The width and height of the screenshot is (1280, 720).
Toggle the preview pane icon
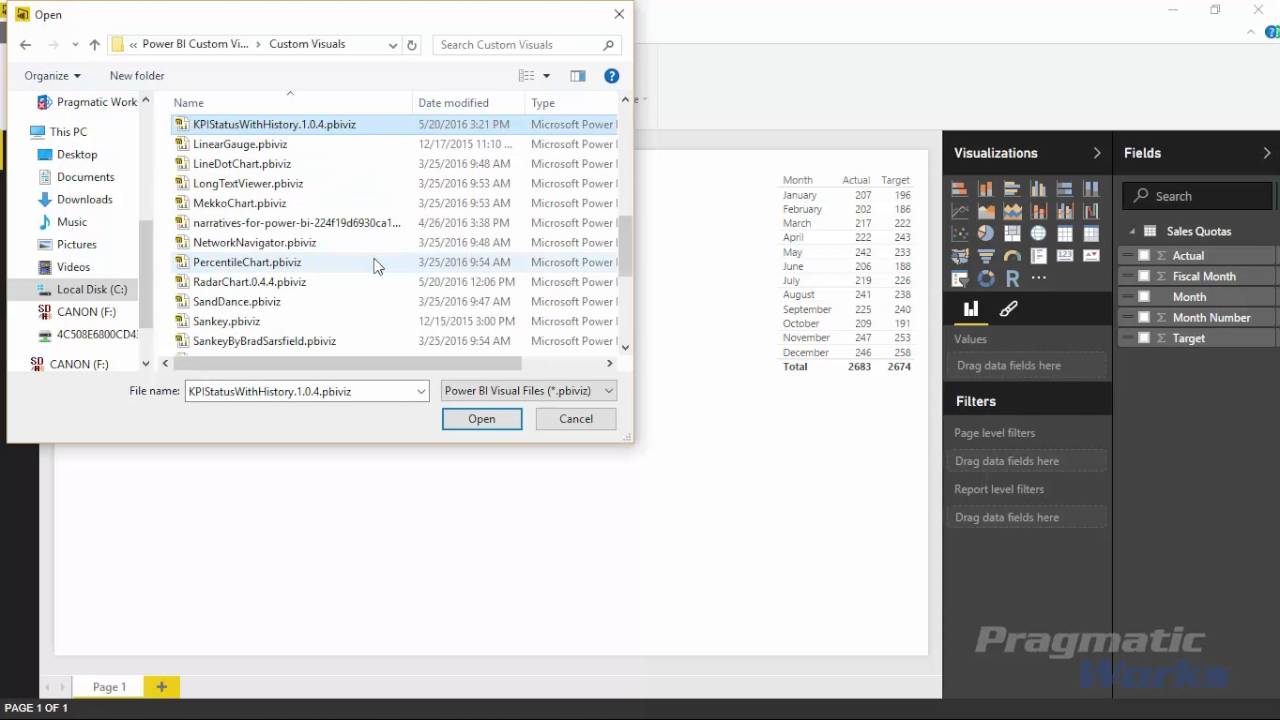pyautogui.click(x=578, y=76)
